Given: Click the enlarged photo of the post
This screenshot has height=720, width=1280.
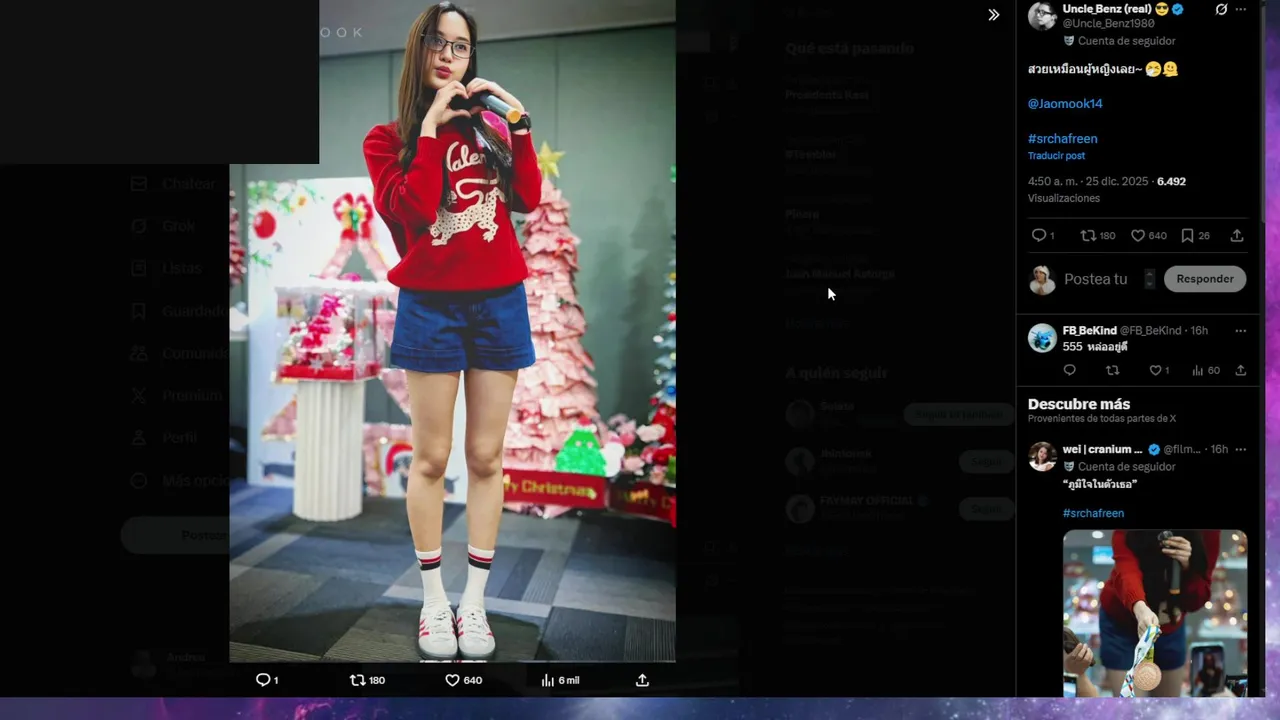Looking at the screenshot, I should pyautogui.click(x=452, y=330).
